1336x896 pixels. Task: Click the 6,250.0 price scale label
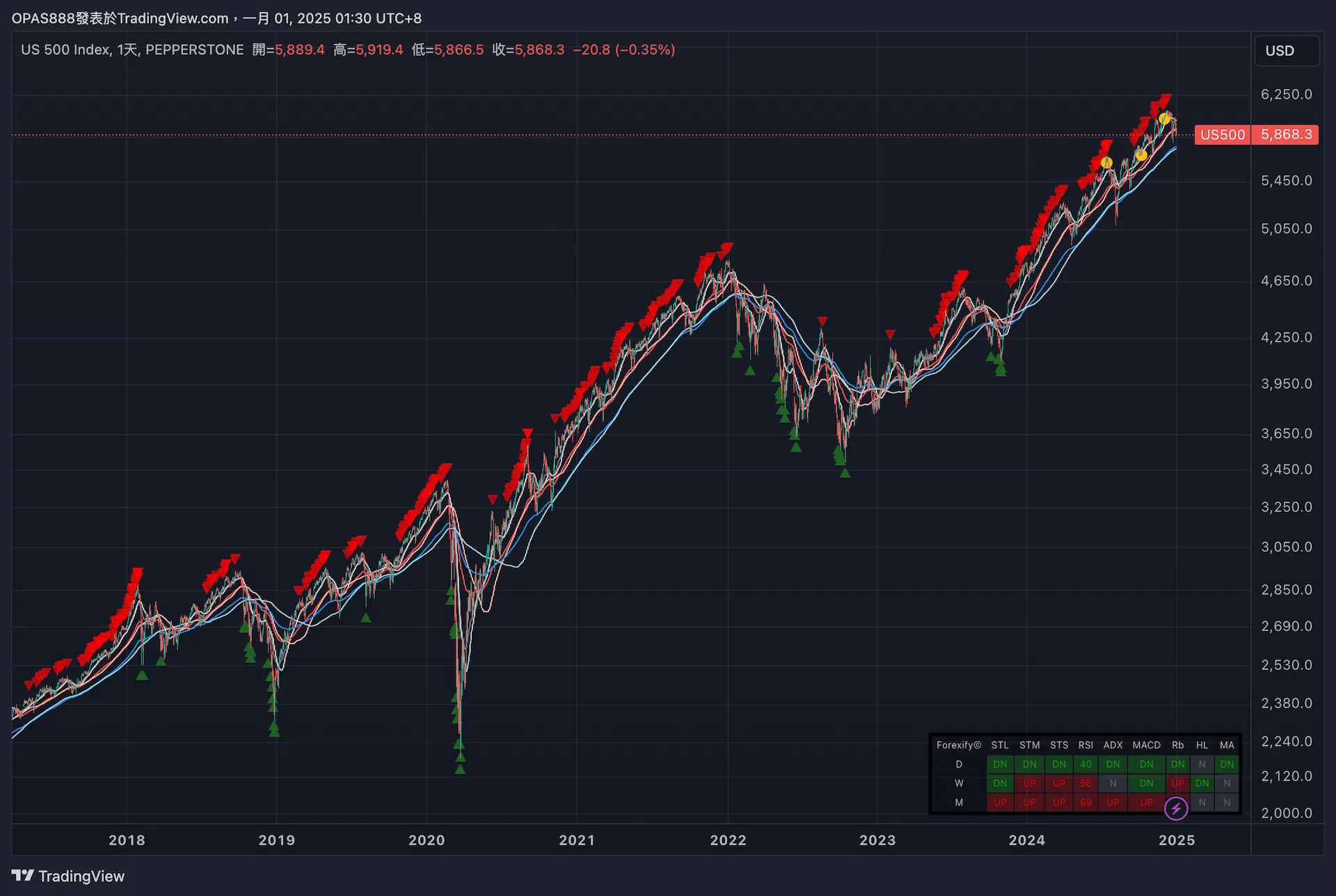1287,94
